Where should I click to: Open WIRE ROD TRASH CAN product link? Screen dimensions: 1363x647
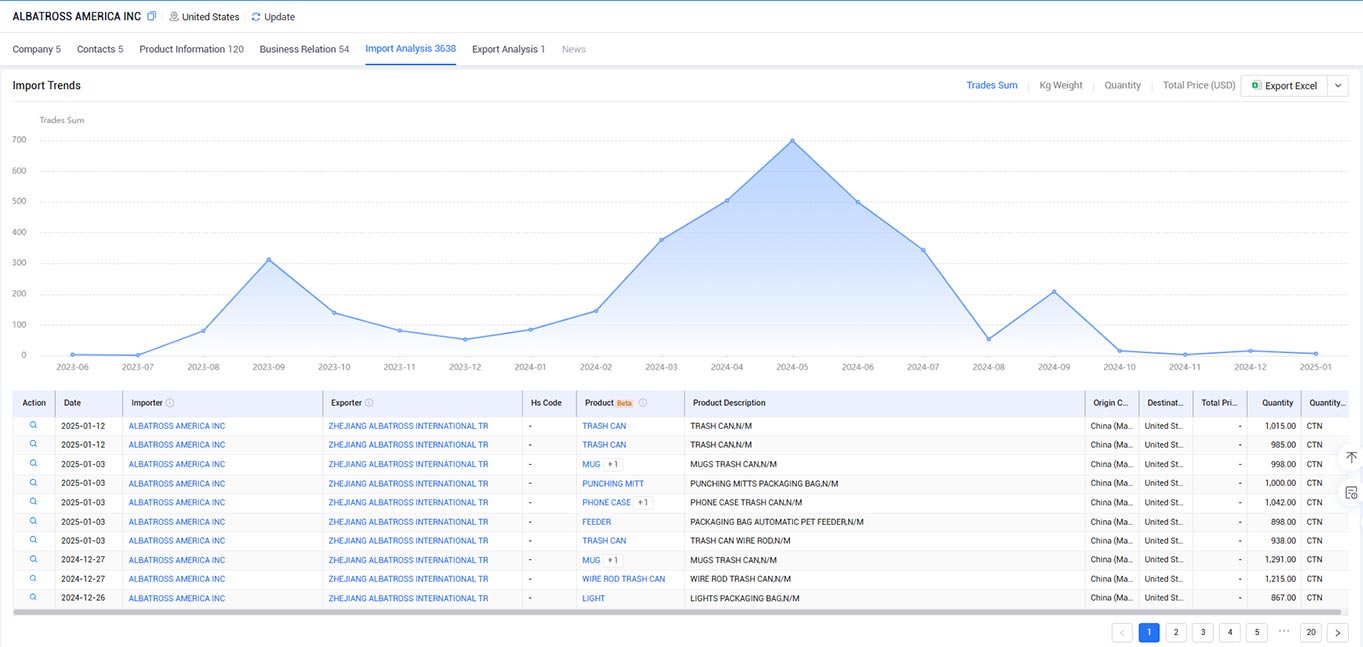[x=623, y=579]
